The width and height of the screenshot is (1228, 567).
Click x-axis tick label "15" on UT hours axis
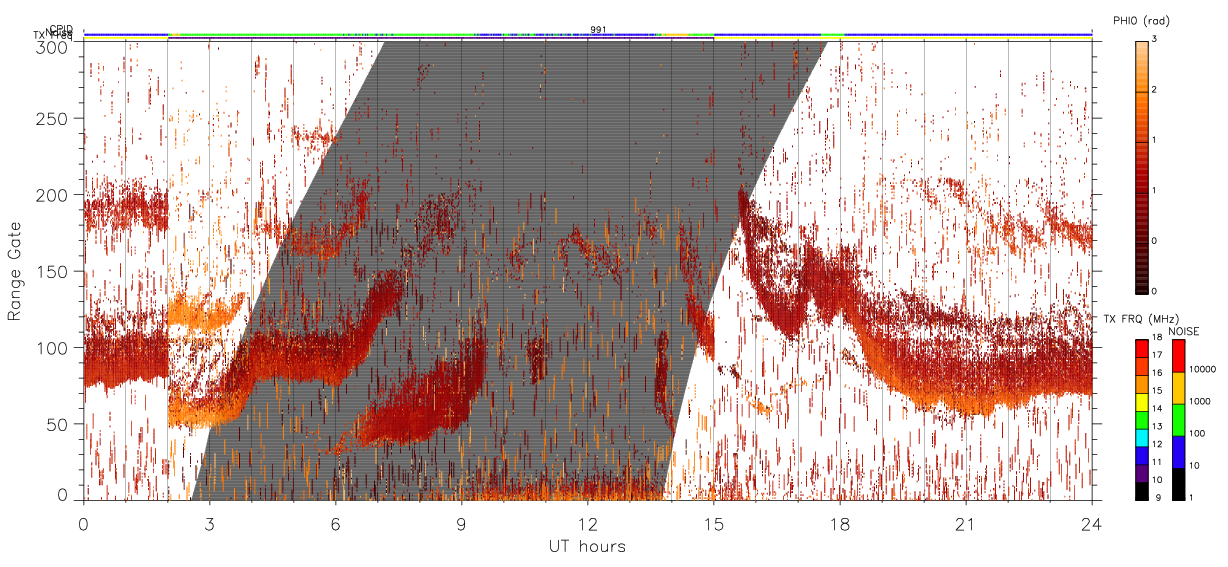(713, 523)
